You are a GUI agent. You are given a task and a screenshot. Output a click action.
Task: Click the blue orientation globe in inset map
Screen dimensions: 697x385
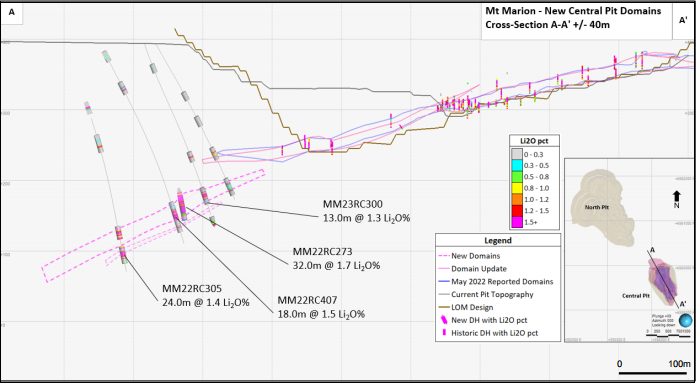(686, 320)
